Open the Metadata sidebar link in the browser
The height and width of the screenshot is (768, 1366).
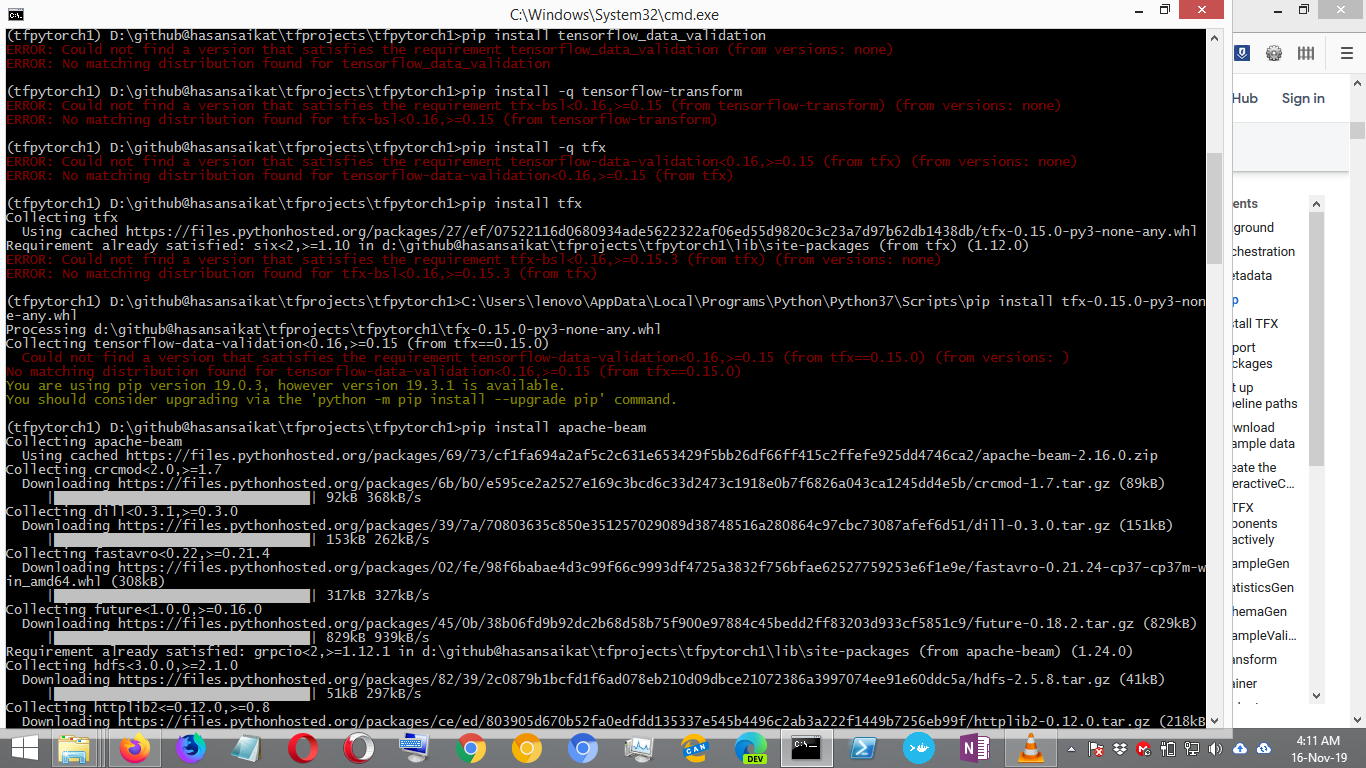[1252, 276]
